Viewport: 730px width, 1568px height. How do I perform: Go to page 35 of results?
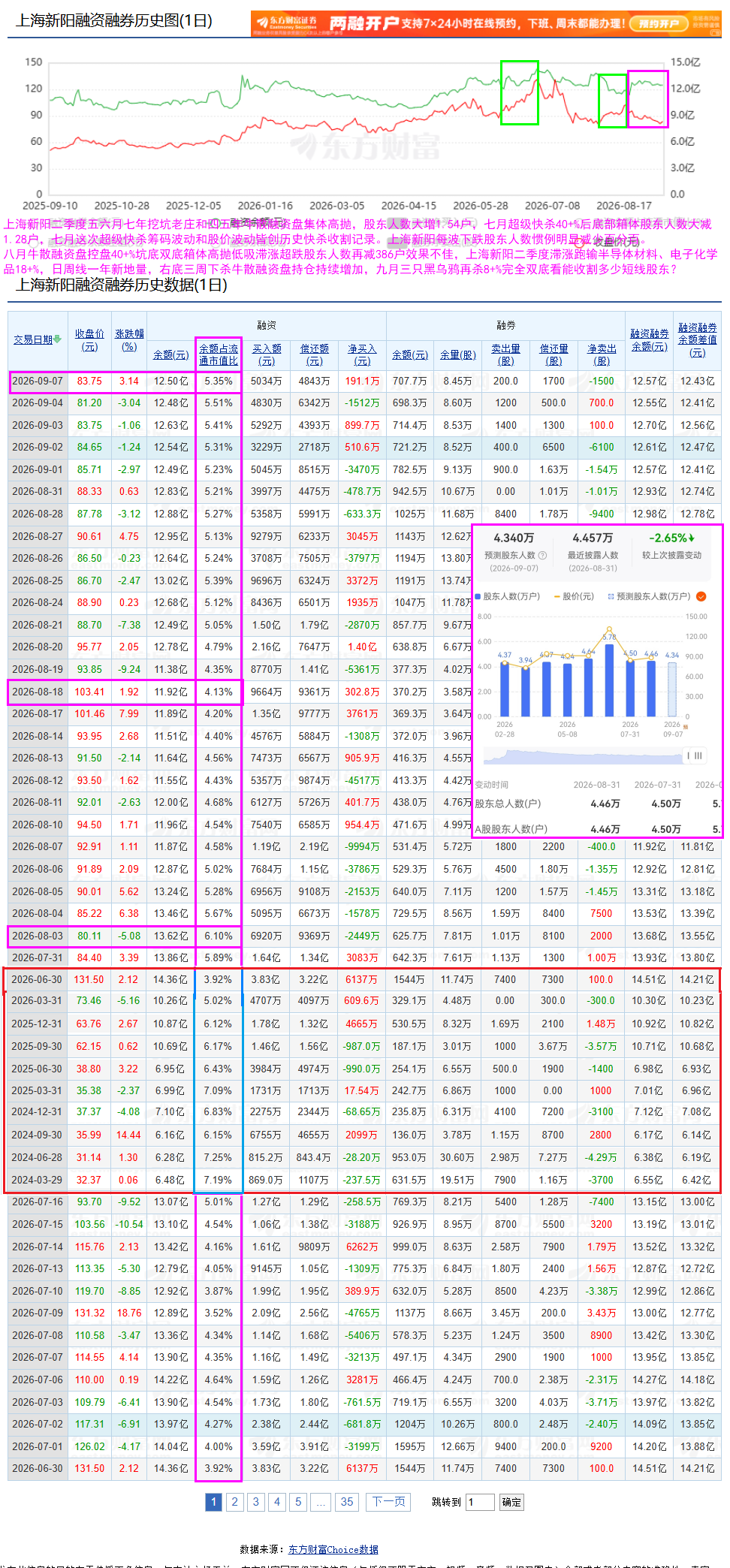(x=346, y=1501)
